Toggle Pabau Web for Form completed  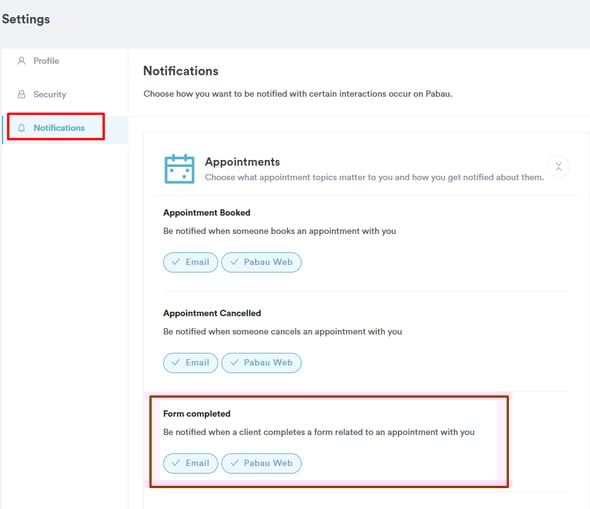coord(262,463)
